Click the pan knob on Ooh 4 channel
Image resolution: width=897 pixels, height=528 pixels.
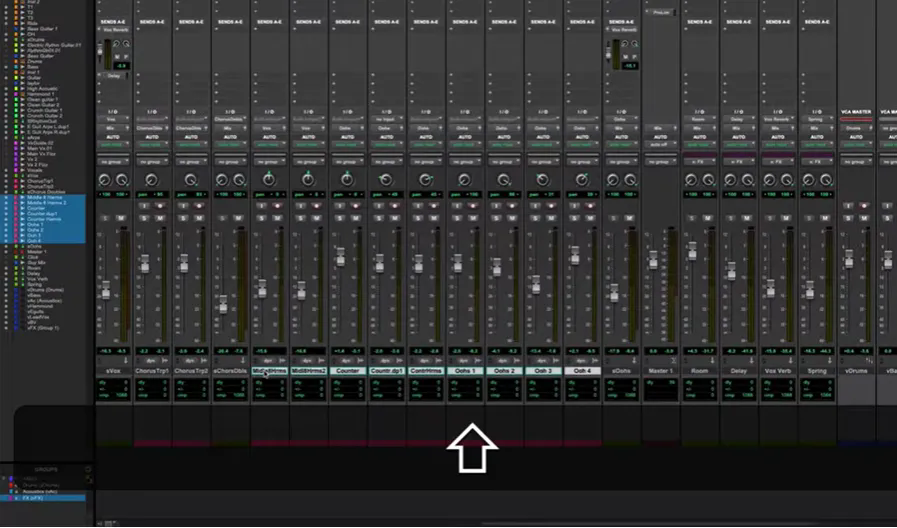click(x=582, y=180)
